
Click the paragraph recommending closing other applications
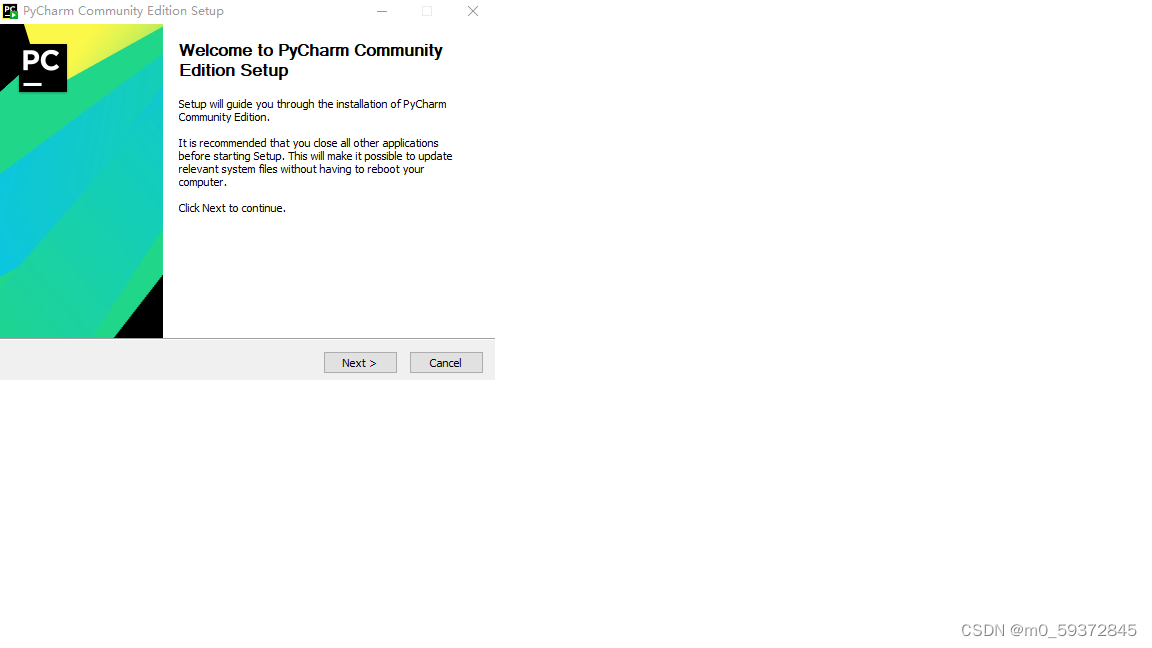click(315, 162)
